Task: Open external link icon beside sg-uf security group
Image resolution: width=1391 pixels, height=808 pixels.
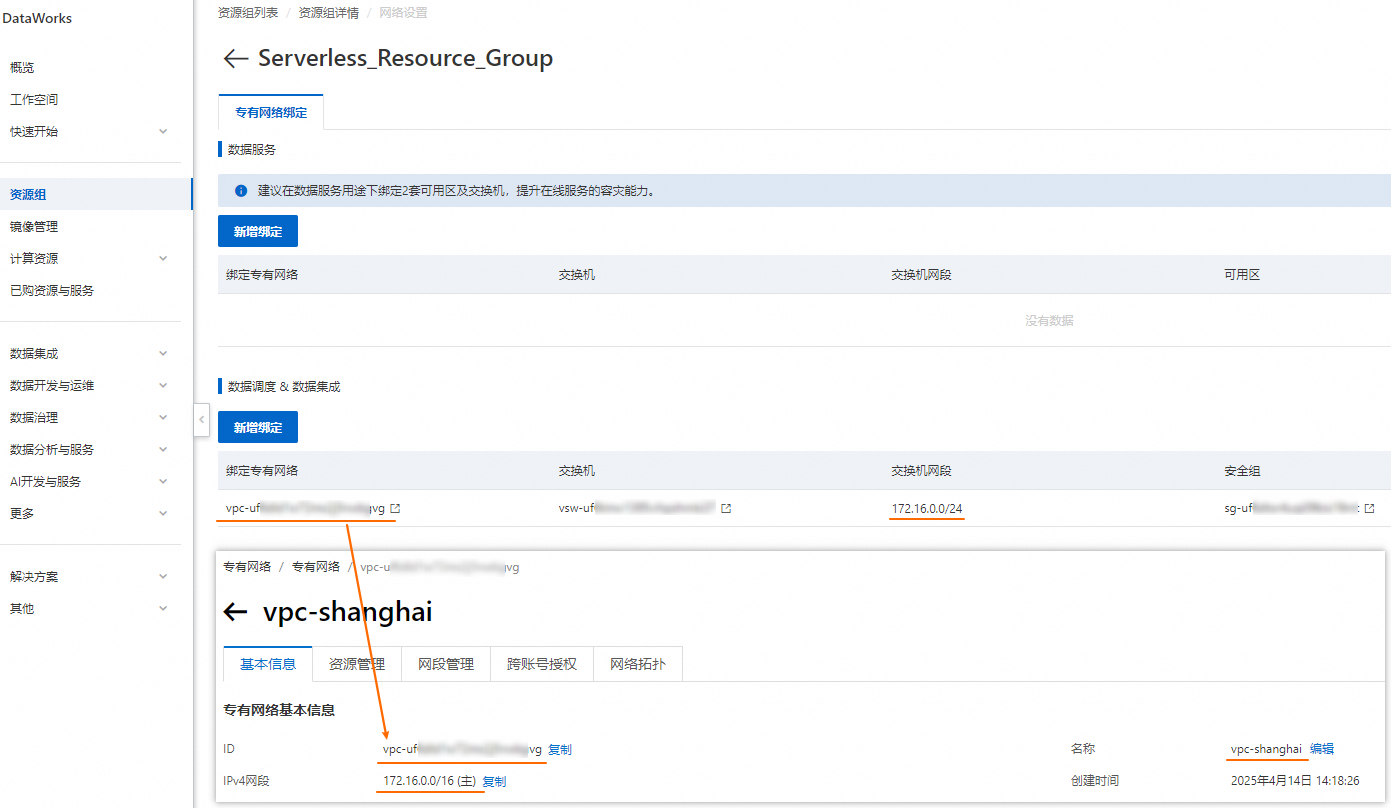Action: click(x=1369, y=509)
